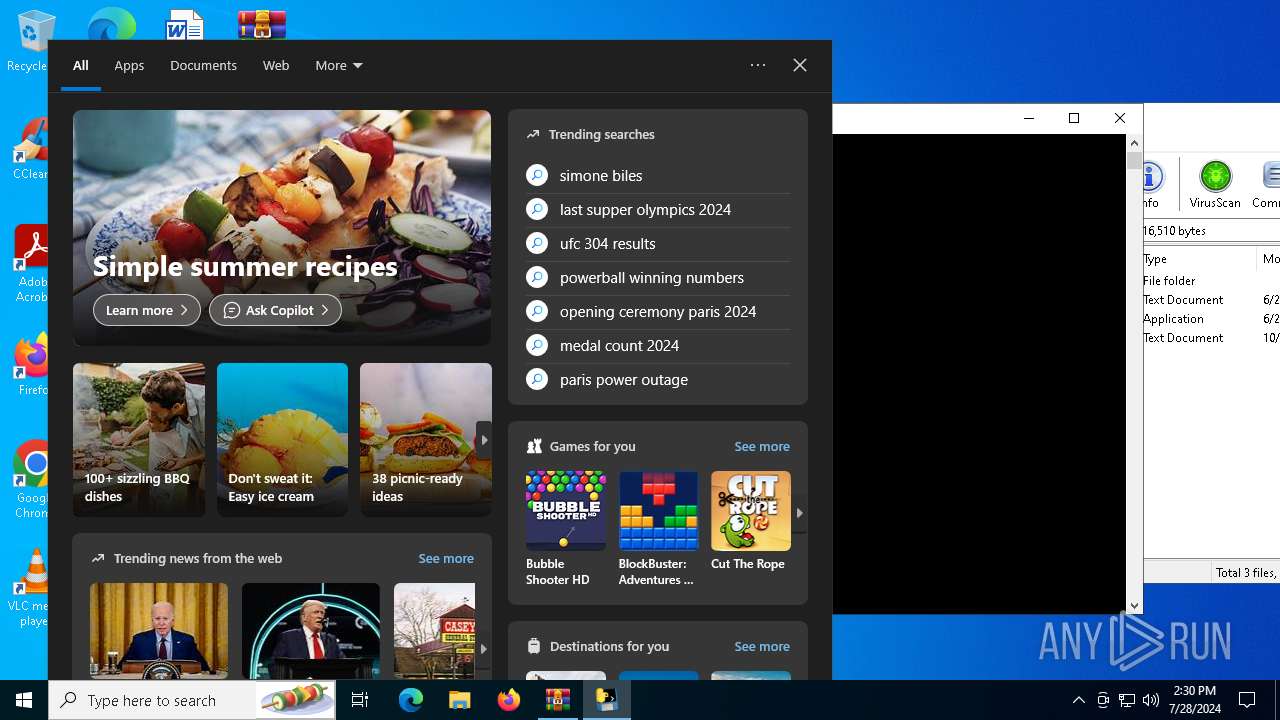Open the Info tool in WinRAR
1280x720 pixels.
[x=1150, y=184]
